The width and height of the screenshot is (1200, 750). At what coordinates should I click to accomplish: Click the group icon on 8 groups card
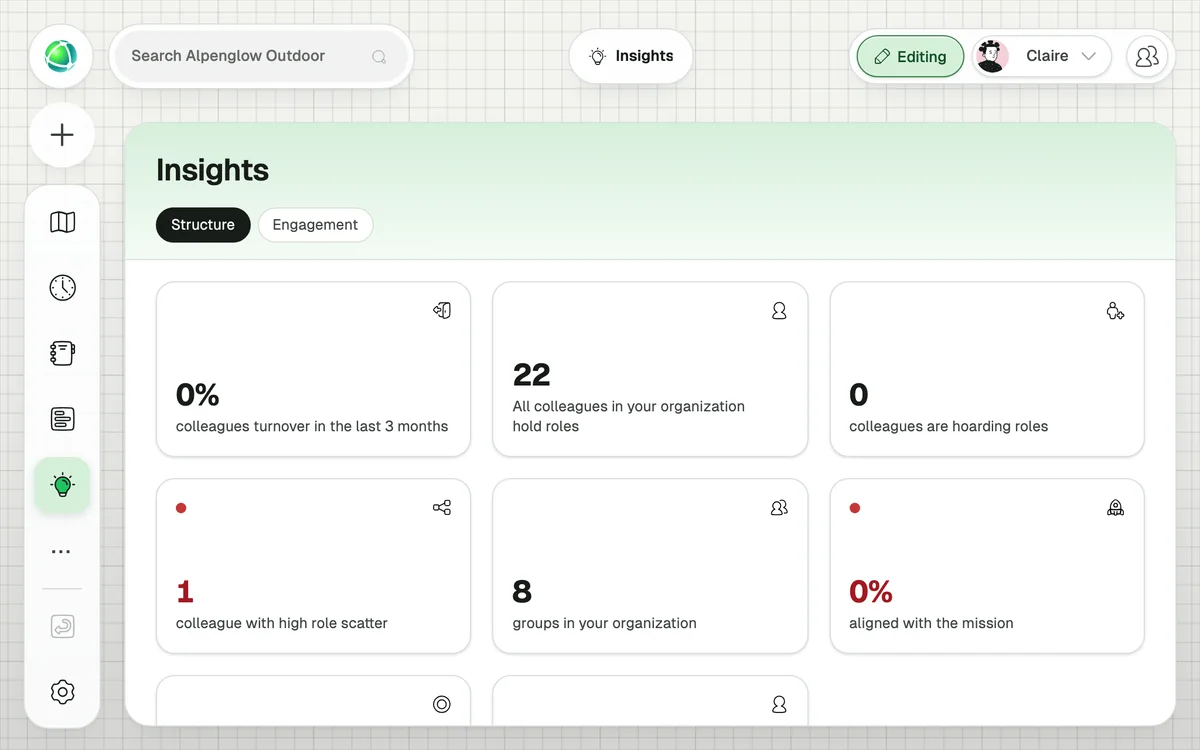[x=779, y=508]
